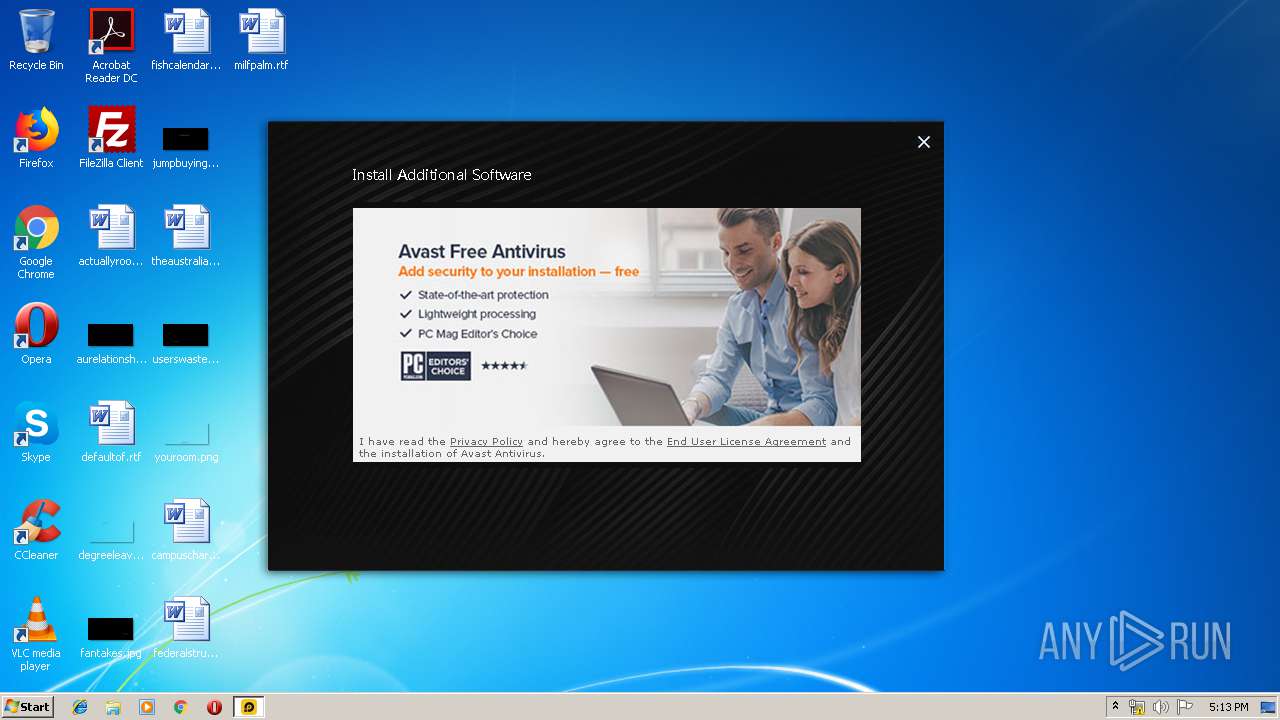Open Windows Explorer from the taskbar
Image resolution: width=1280 pixels, height=720 pixels.
[113, 707]
